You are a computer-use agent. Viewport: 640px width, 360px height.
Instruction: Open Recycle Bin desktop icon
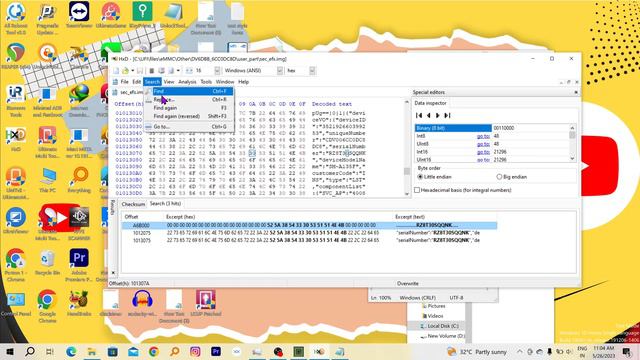click(x=47, y=263)
